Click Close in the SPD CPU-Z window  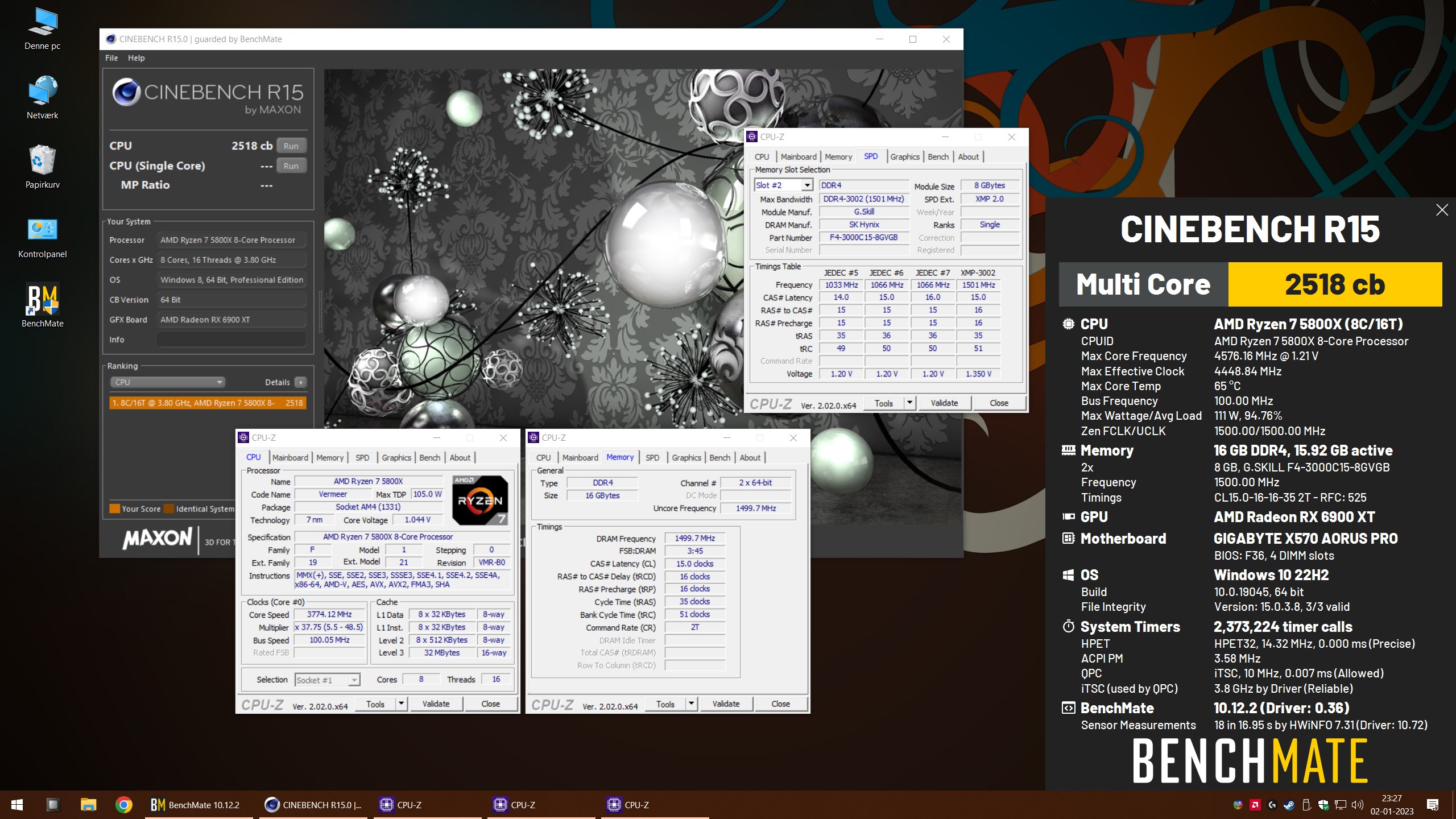click(x=999, y=403)
